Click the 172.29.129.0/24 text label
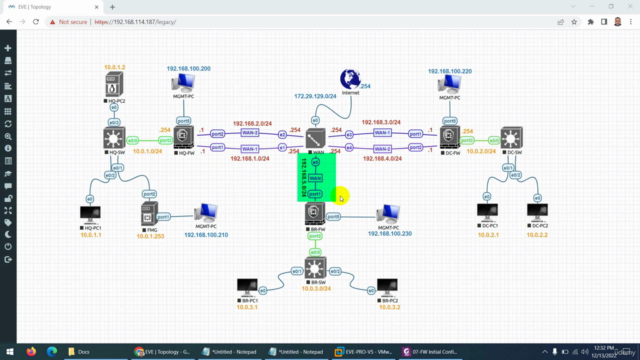The width and height of the screenshot is (640, 360). point(315,96)
